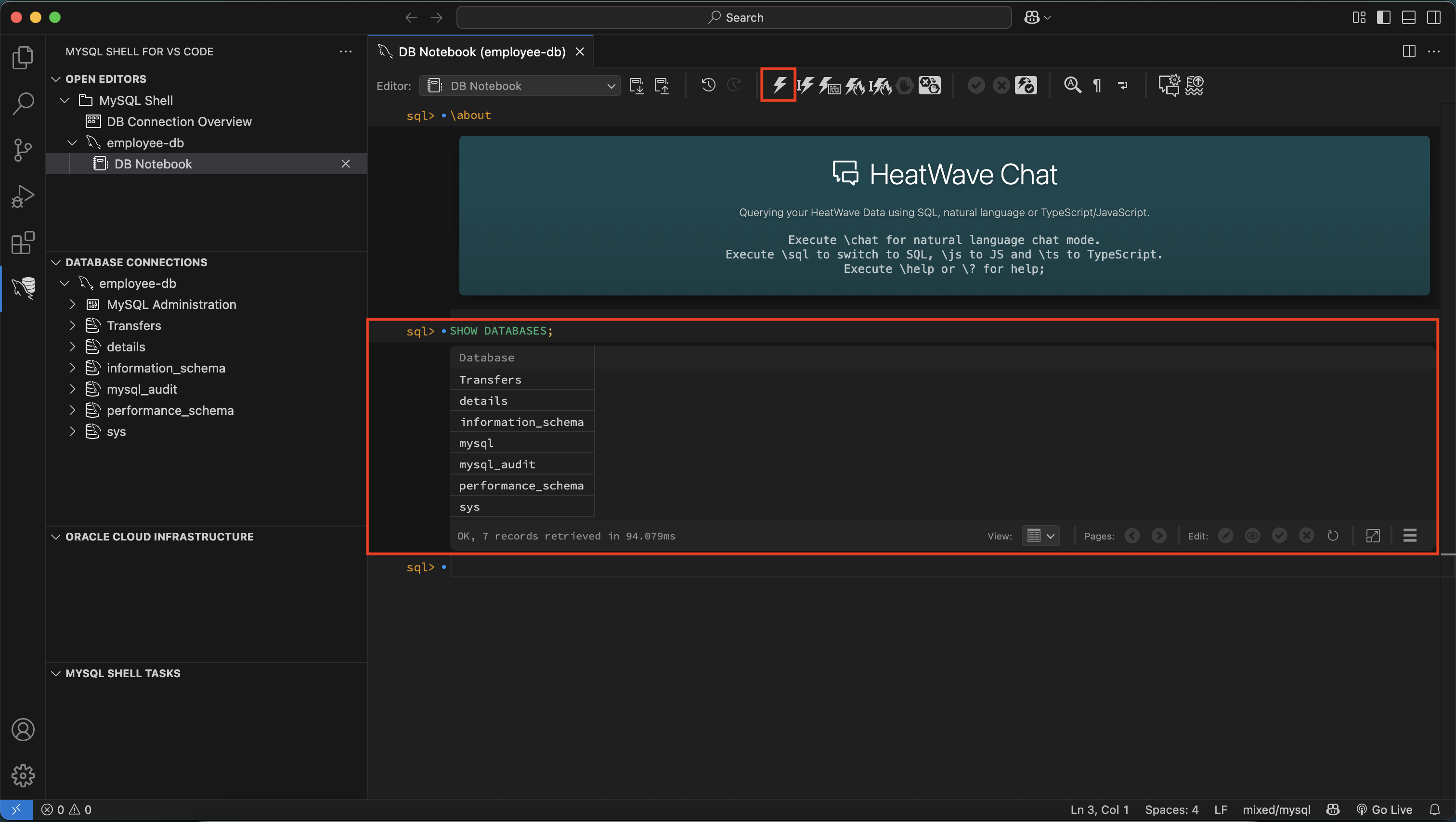1456x822 pixels.
Task: Click the refresh icon in result toolbar
Action: click(1333, 536)
